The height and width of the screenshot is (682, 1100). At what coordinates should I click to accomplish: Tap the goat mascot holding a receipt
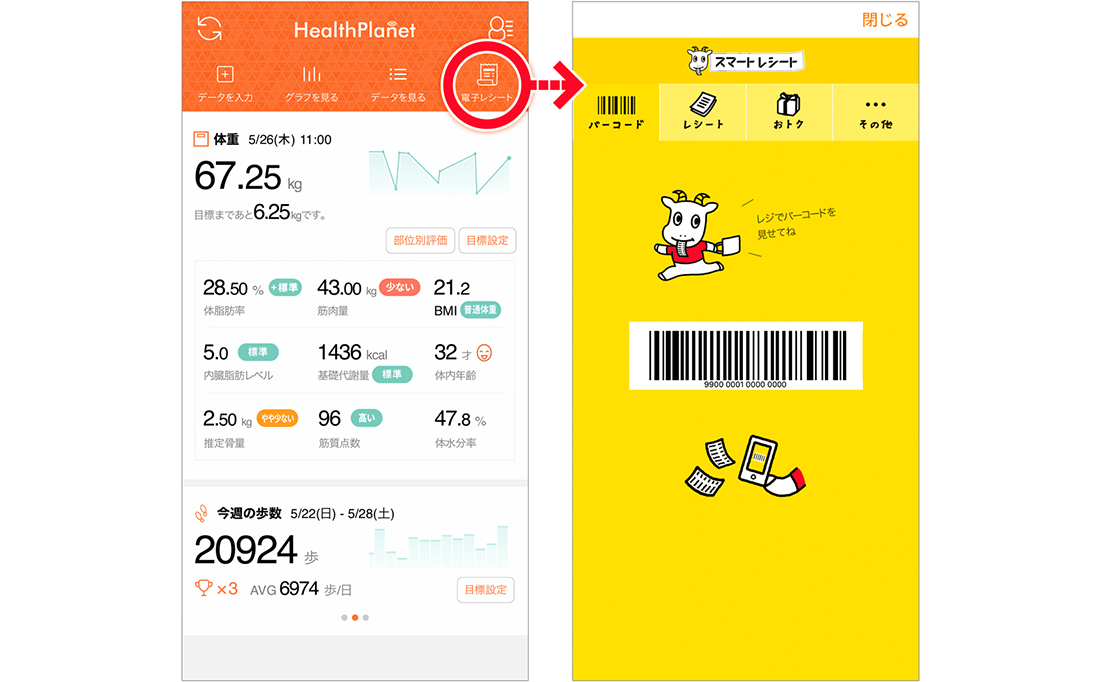(x=696, y=235)
